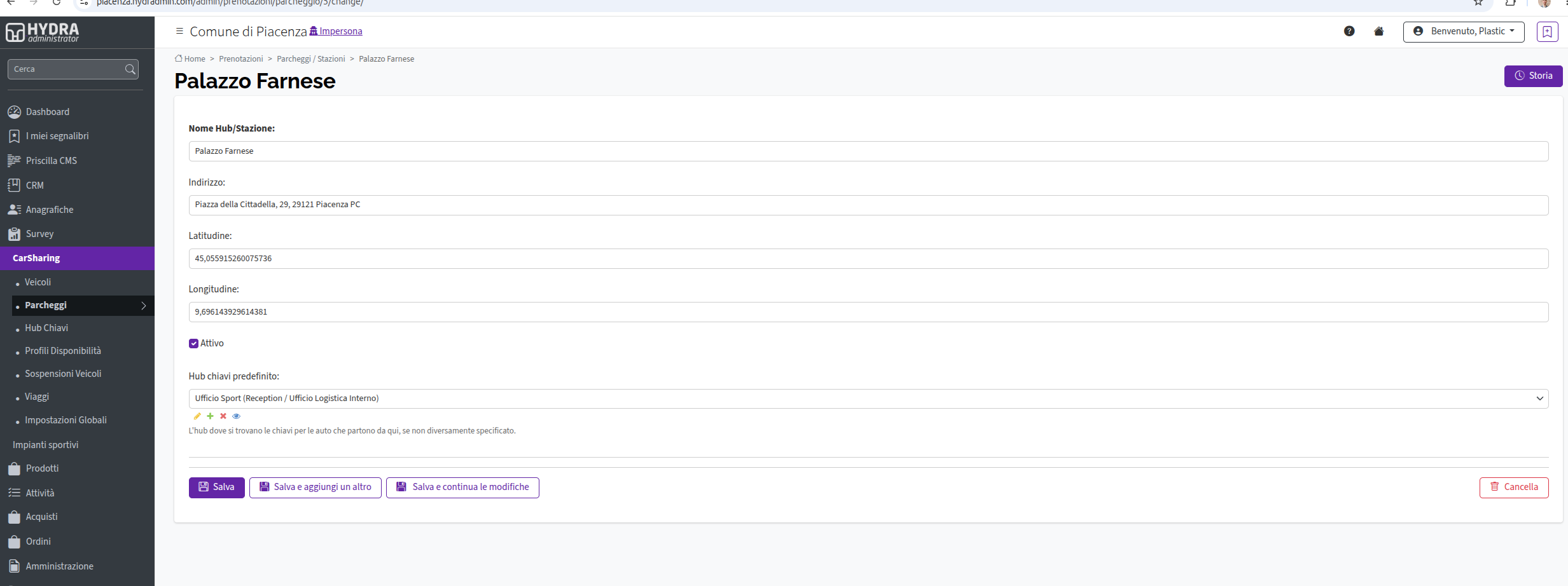Click the home icon in top bar
Image resolution: width=1568 pixels, height=586 pixels.
(1379, 31)
